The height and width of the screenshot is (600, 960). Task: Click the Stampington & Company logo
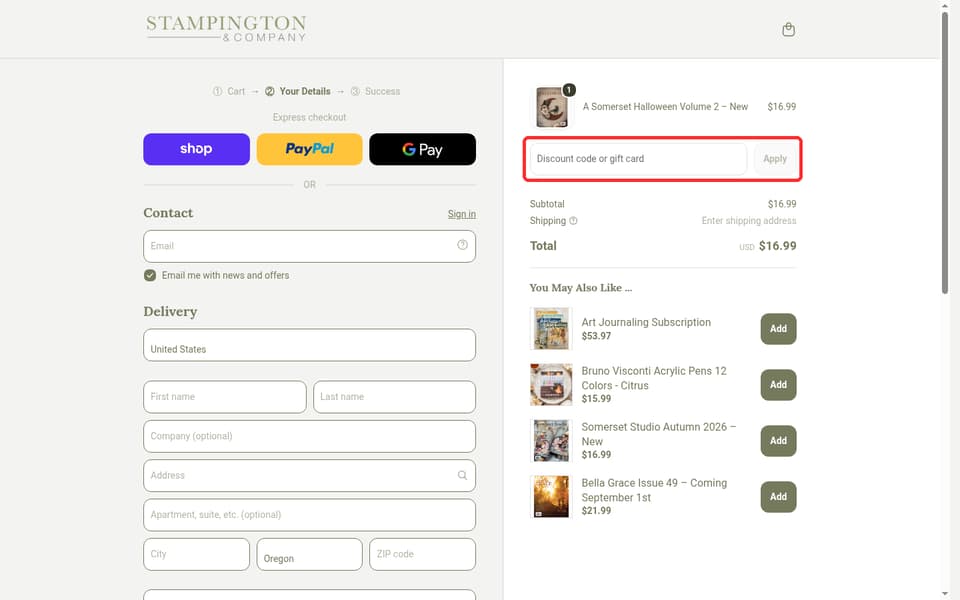[x=226, y=29]
